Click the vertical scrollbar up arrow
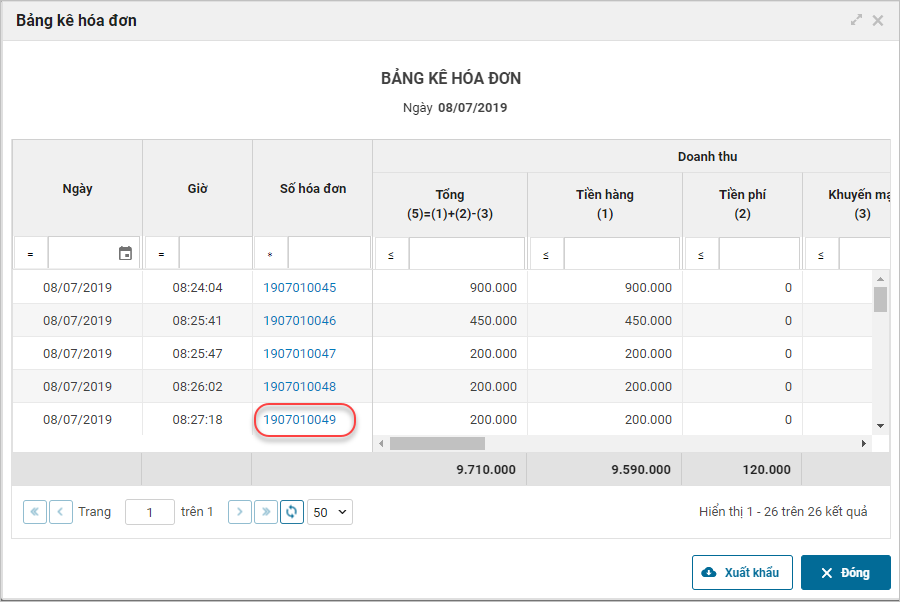The image size is (900, 602). tap(880, 279)
